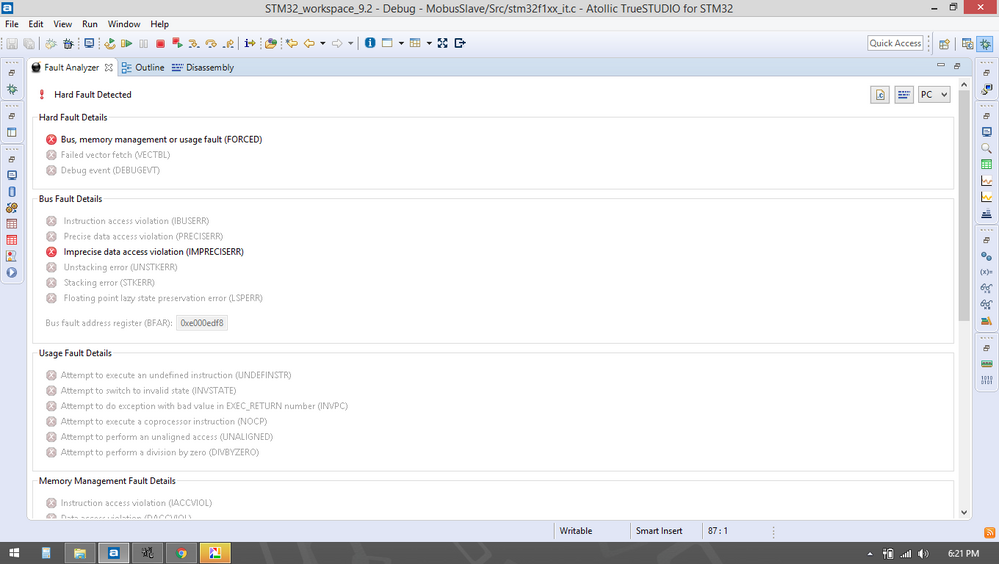The width and height of the screenshot is (999, 564).
Task: Click the exit arrow toolbar icon
Action: pos(460,43)
